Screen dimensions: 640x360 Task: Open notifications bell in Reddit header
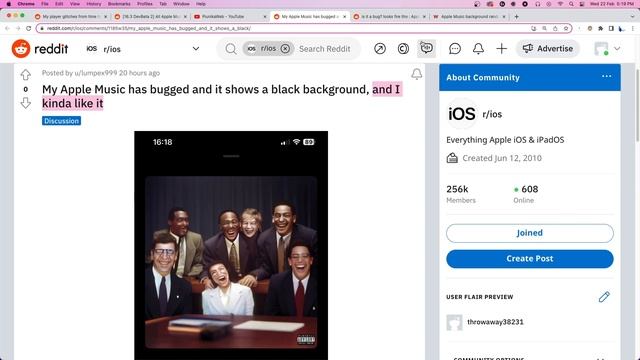(x=478, y=49)
